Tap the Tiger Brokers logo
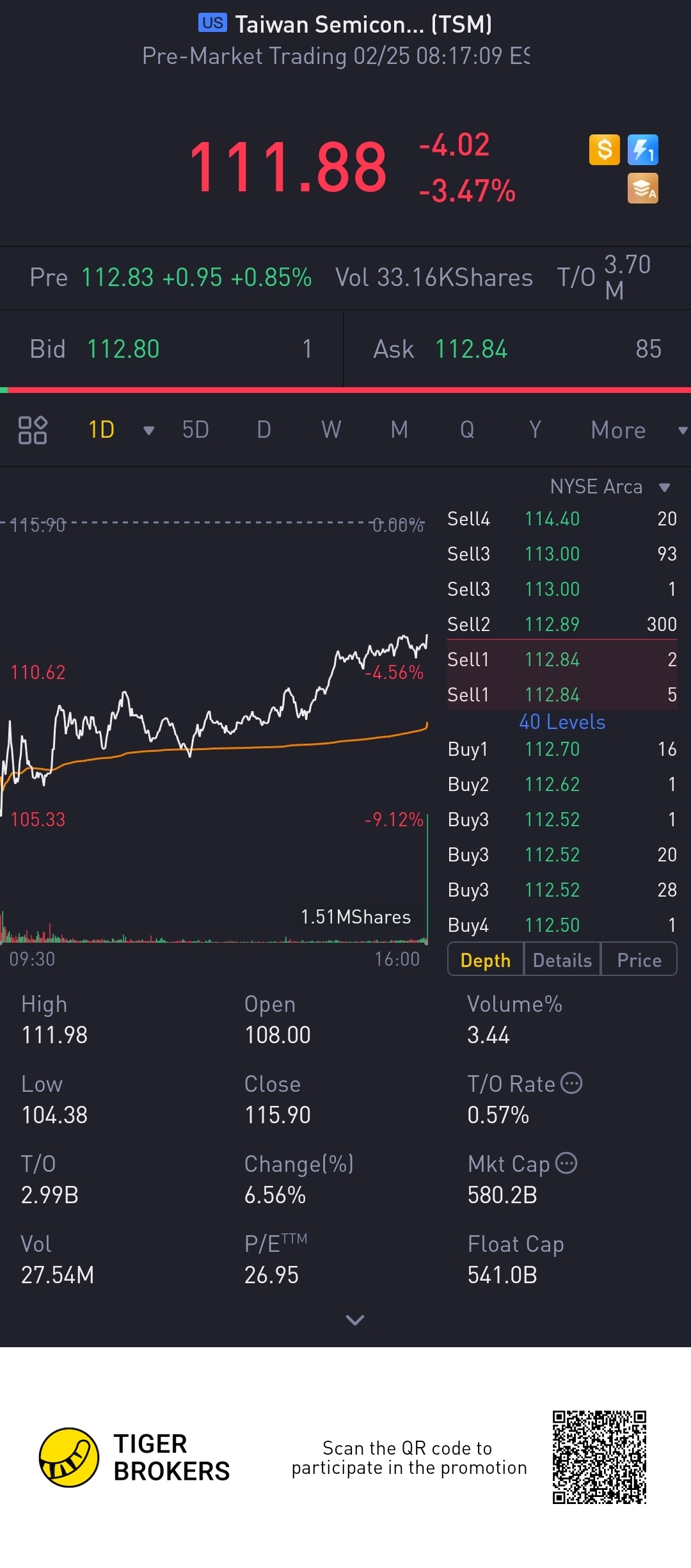691x1568 pixels. [x=69, y=1457]
